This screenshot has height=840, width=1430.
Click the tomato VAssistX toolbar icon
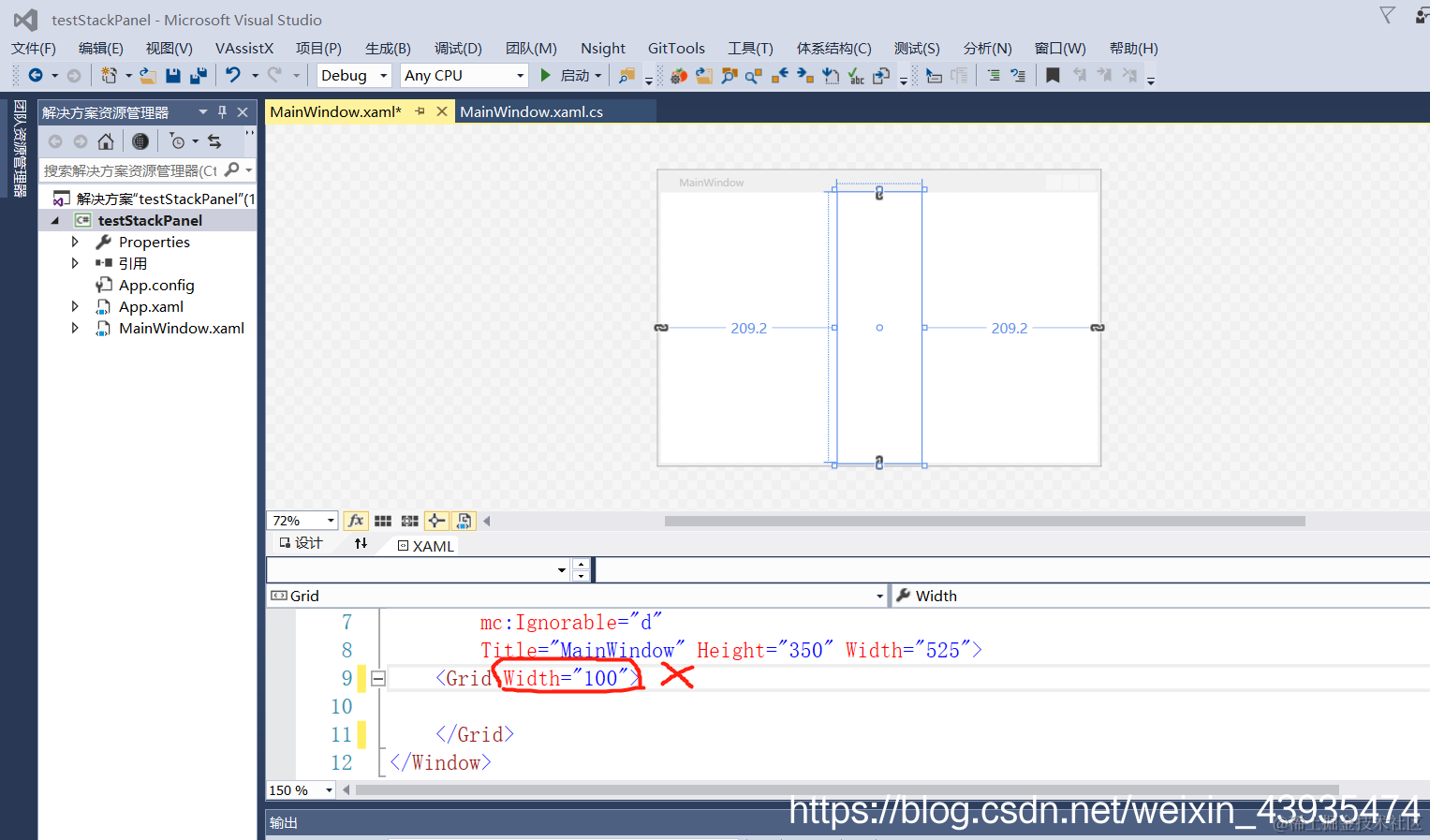pos(678,76)
